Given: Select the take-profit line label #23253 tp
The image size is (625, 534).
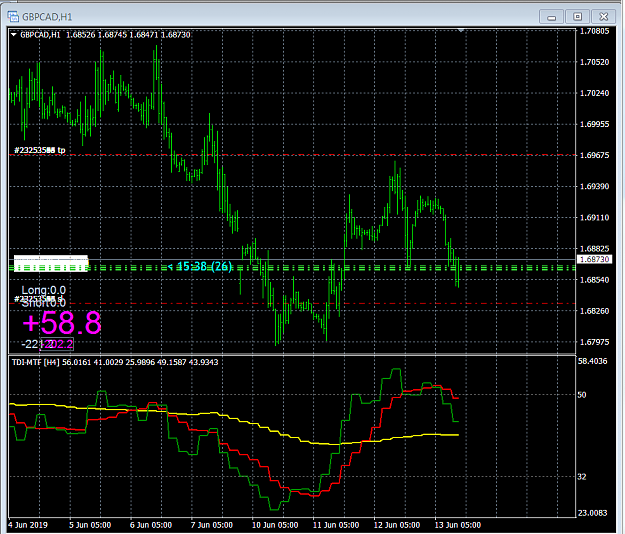Looking at the screenshot, I should (40, 150).
